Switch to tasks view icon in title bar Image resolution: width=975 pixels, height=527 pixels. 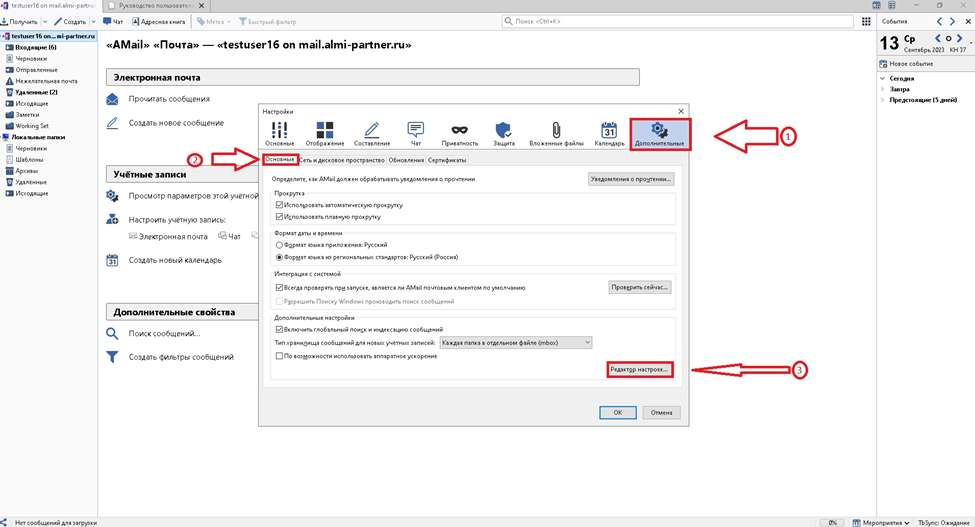click(x=891, y=5)
